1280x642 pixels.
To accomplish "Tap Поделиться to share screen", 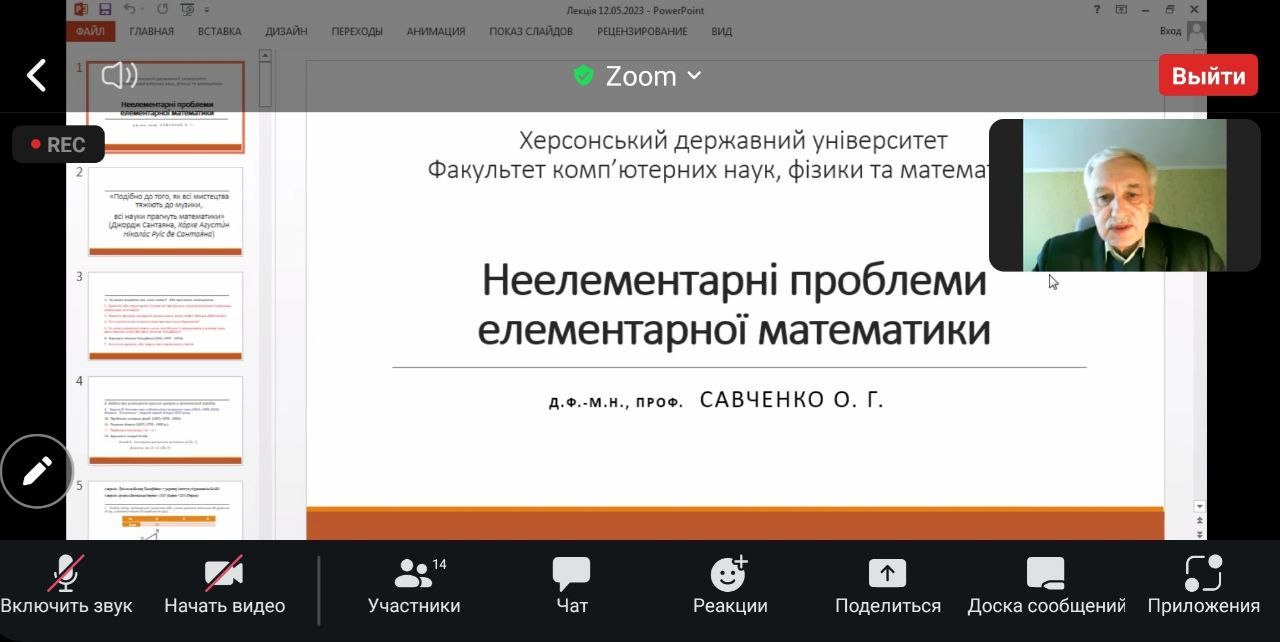I will tap(888, 586).
